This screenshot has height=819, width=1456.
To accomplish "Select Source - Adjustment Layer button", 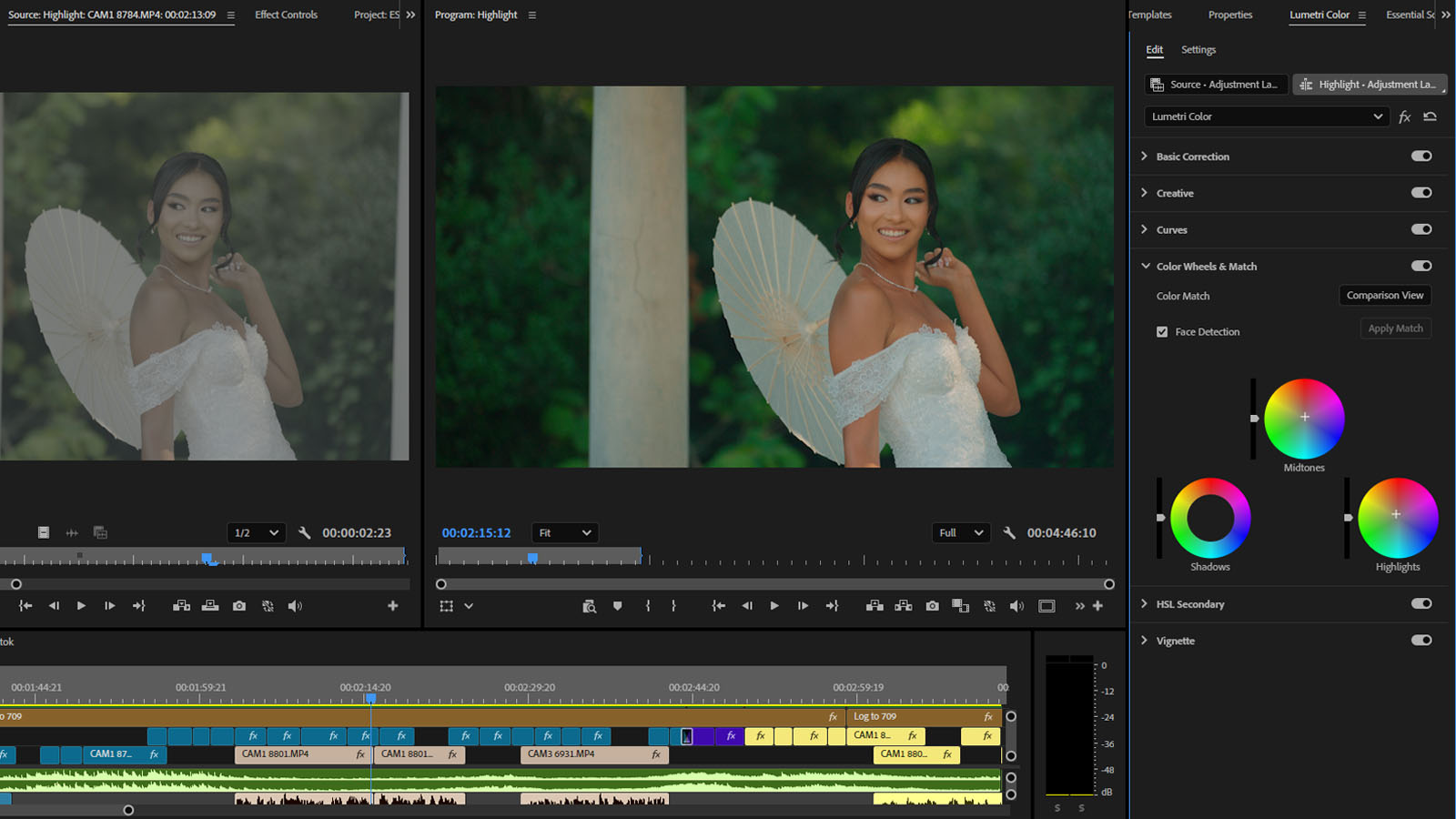I will point(1216,85).
